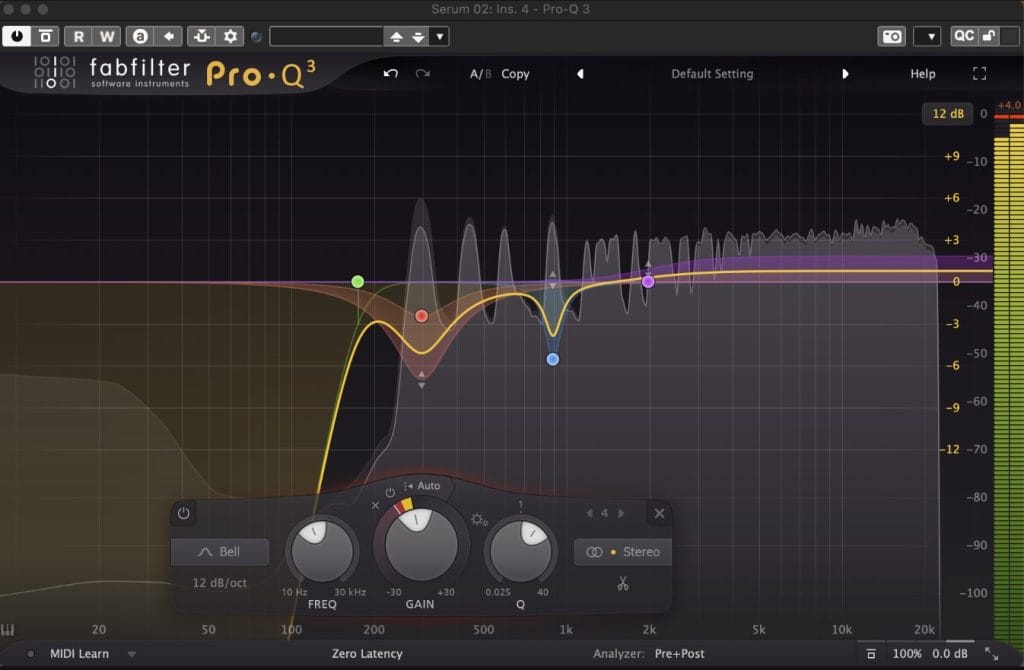1024x670 pixels.
Task: Toggle the plugin bypass power button
Action: 17,37
